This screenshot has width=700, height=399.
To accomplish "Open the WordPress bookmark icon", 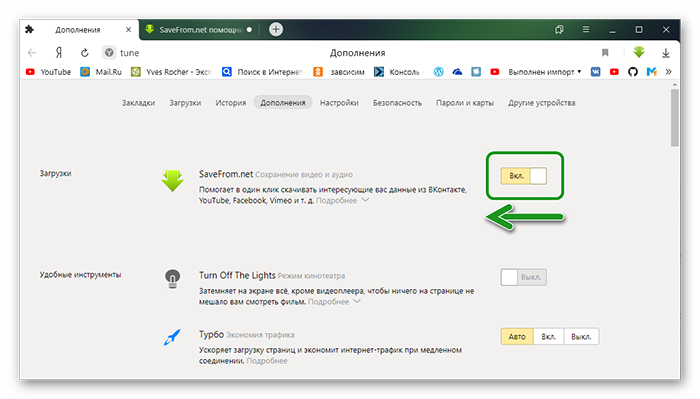I will coord(438,72).
